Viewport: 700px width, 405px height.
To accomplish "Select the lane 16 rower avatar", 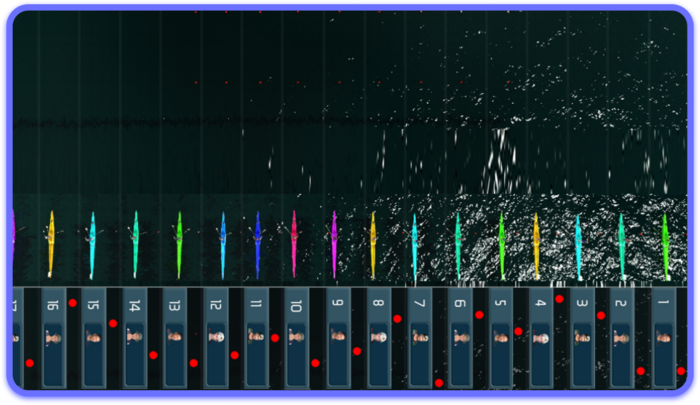I will coord(52,337).
